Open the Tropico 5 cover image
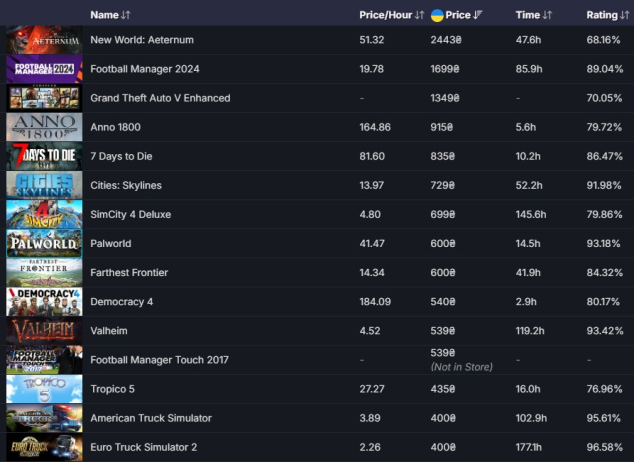The height and width of the screenshot is (462, 634). tap(44, 389)
